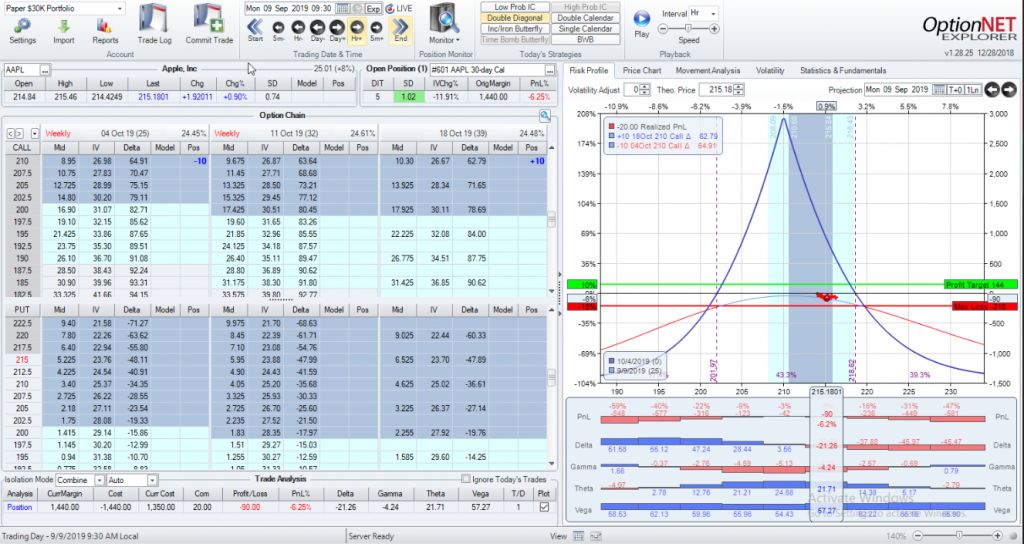Image resolution: width=1024 pixels, height=544 pixels.
Task: Jump to End with the double-chevron icon
Action: pyautogui.click(x=400, y=26)
